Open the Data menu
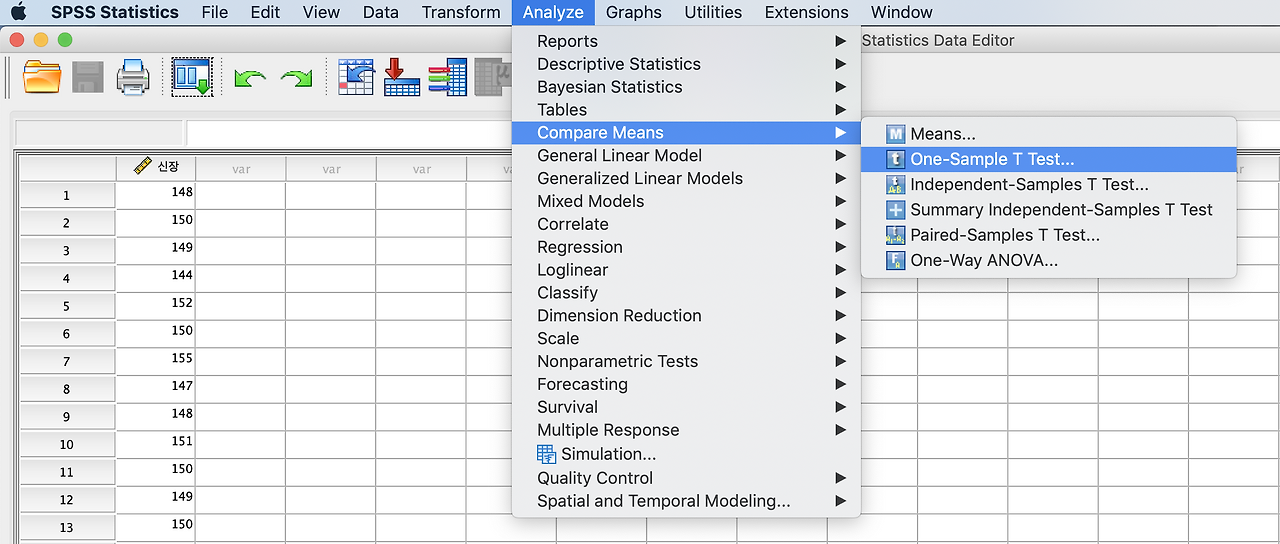1280x544 pixels. point(380,12)
